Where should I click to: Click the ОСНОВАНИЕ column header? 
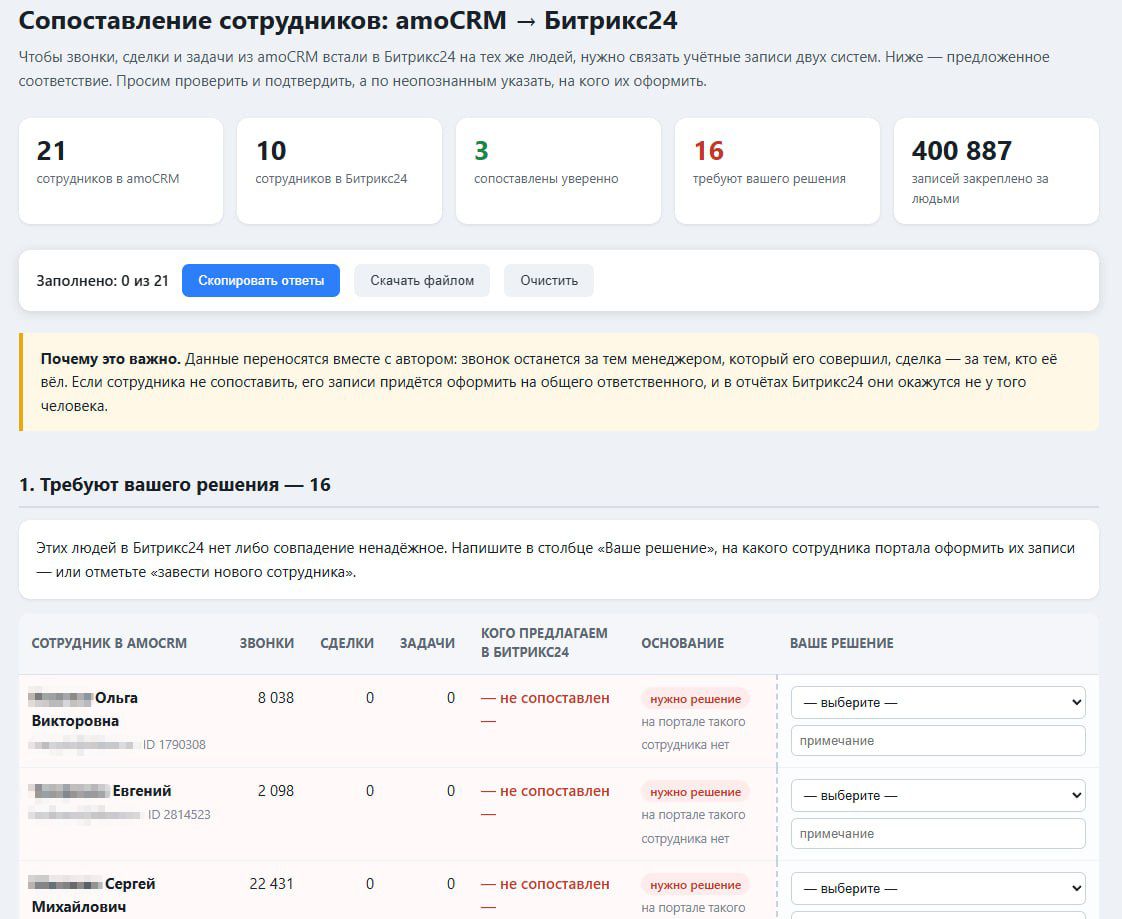683,643
